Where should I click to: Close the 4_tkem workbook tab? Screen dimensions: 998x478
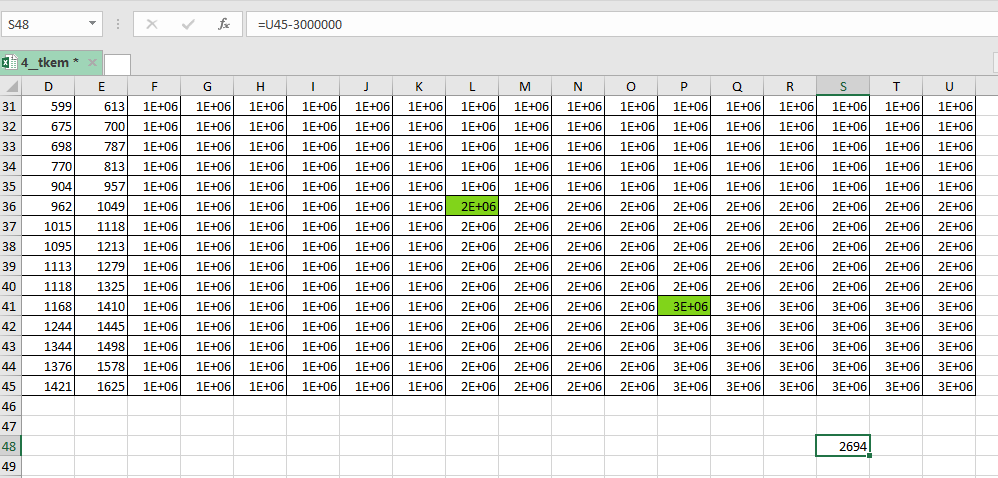[x=92, y=63]
